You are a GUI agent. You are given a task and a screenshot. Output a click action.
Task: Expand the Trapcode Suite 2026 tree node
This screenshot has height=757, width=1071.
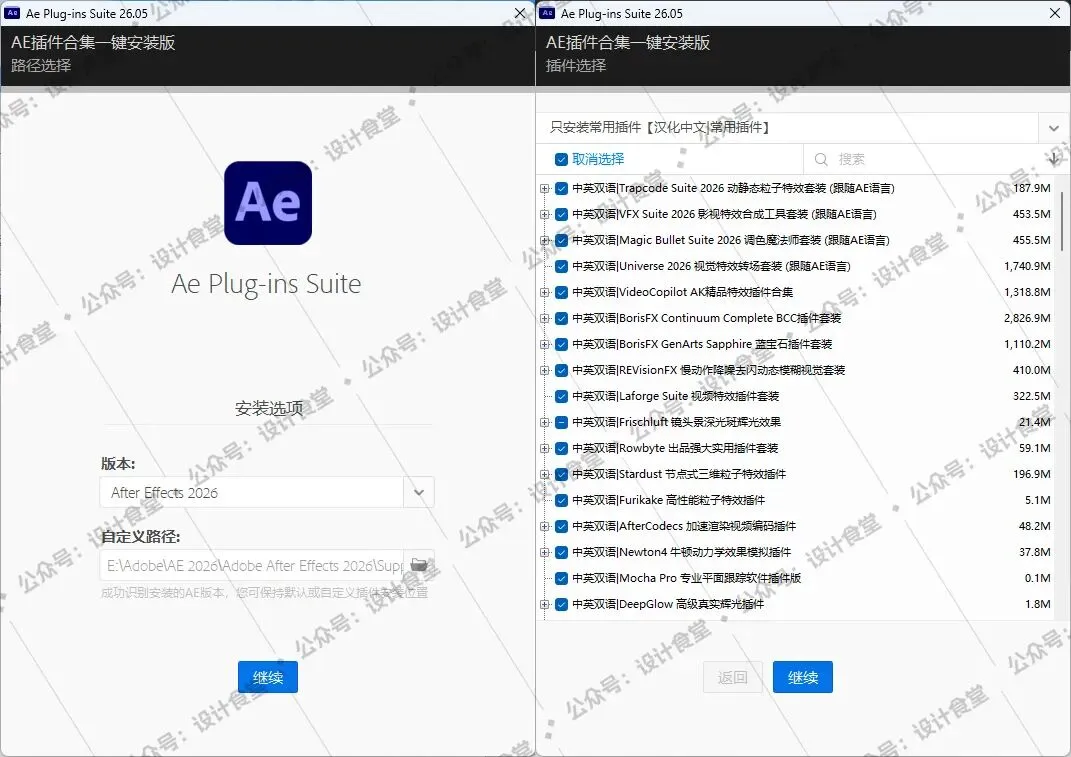point(544,188)
